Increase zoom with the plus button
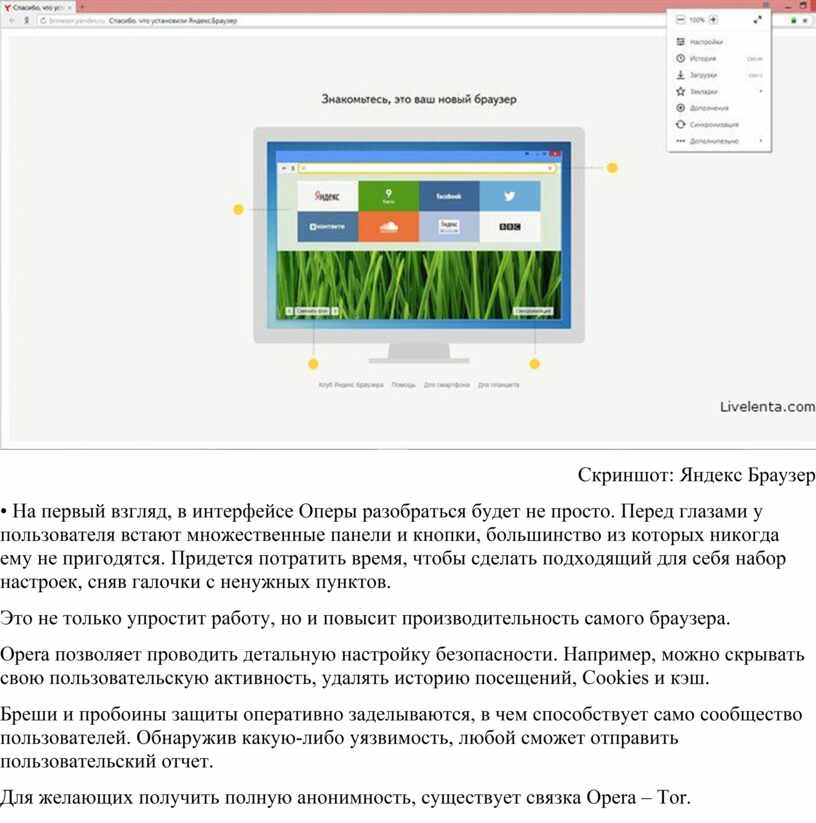Image resolution: width=816 pixels, height=823 pixels. pyautogui.click(x=713, y=19)
